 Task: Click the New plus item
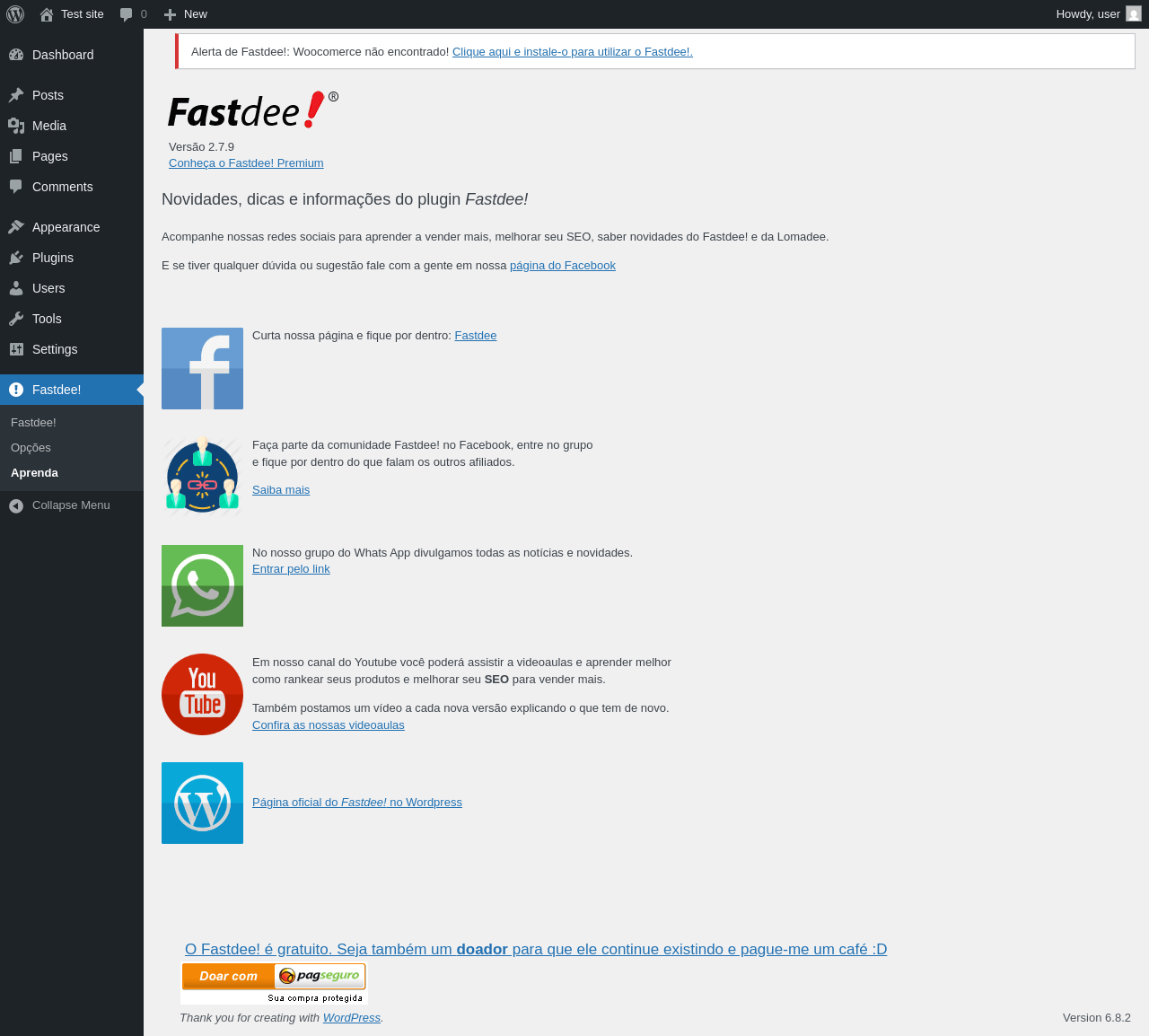pyautogui.click(x=185, y=14)
